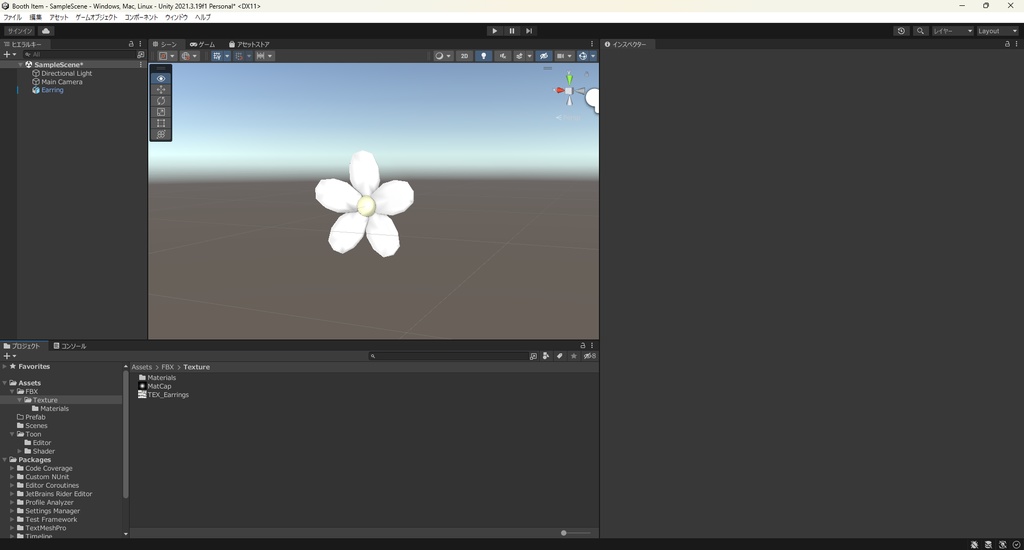The height and width of the screenshot is (550, 1024).
Task: Toggle hidden objects visibility in Scene toolbar
Action: coord(543,56)
